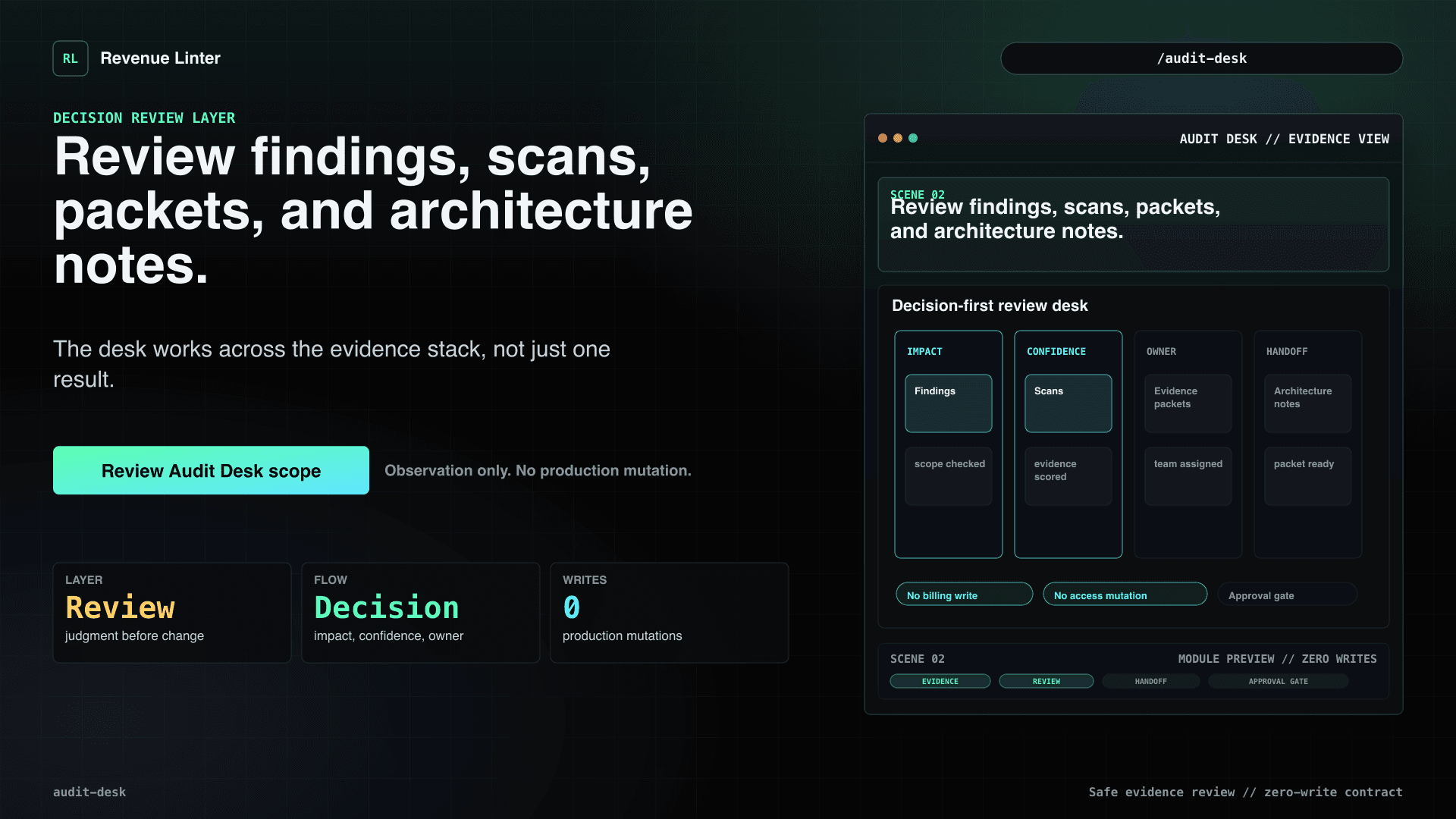This screenshot has width=1456, height=819.
Task: Switch to the EVIDENCE step tab
Action: (x=940, y=681)
